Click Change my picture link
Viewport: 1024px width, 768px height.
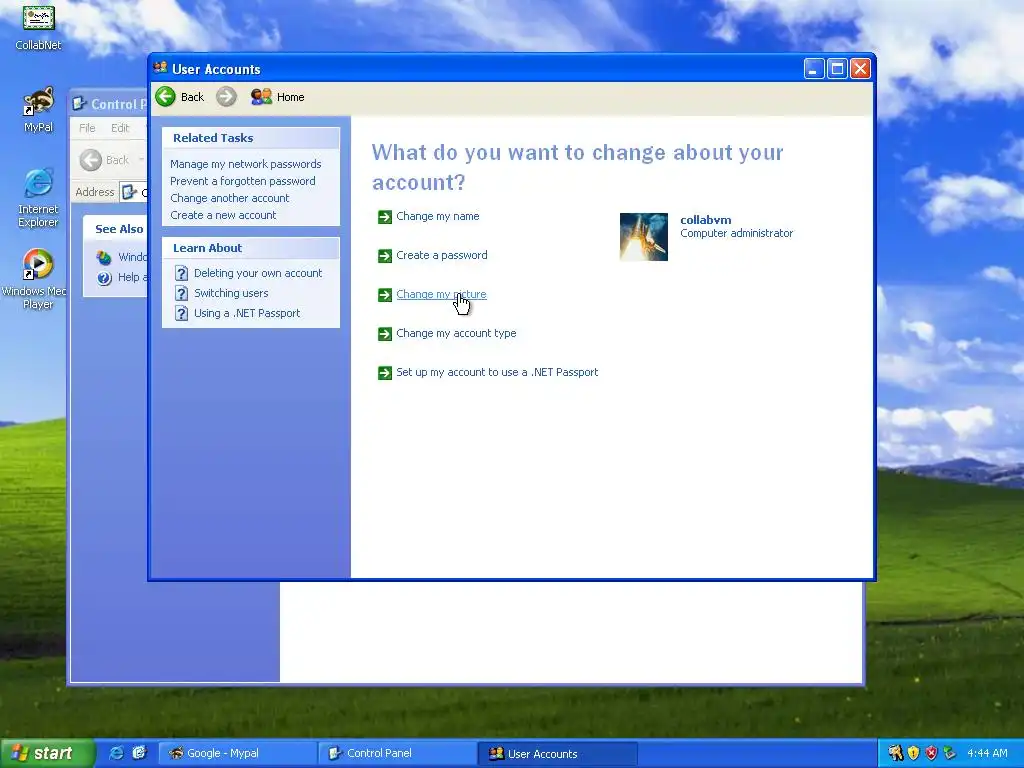coord(441,295)
